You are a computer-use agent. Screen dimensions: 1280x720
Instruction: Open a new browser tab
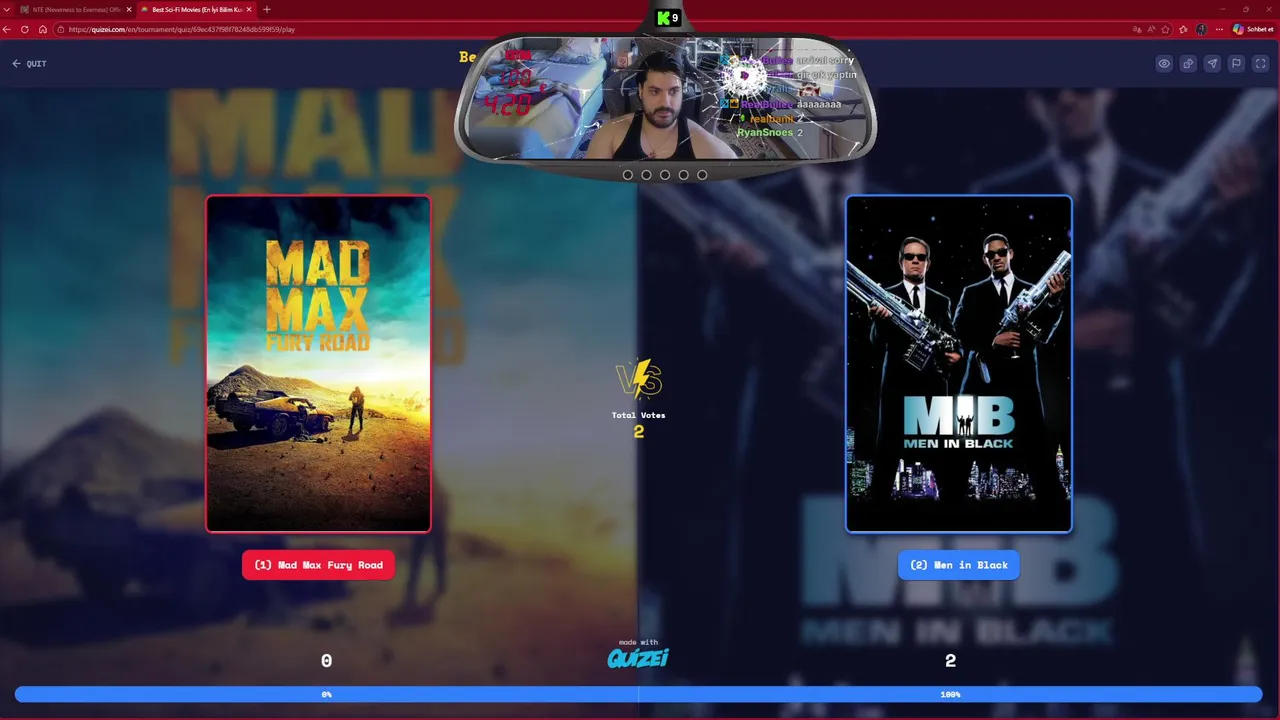click(x=267, y=9)
